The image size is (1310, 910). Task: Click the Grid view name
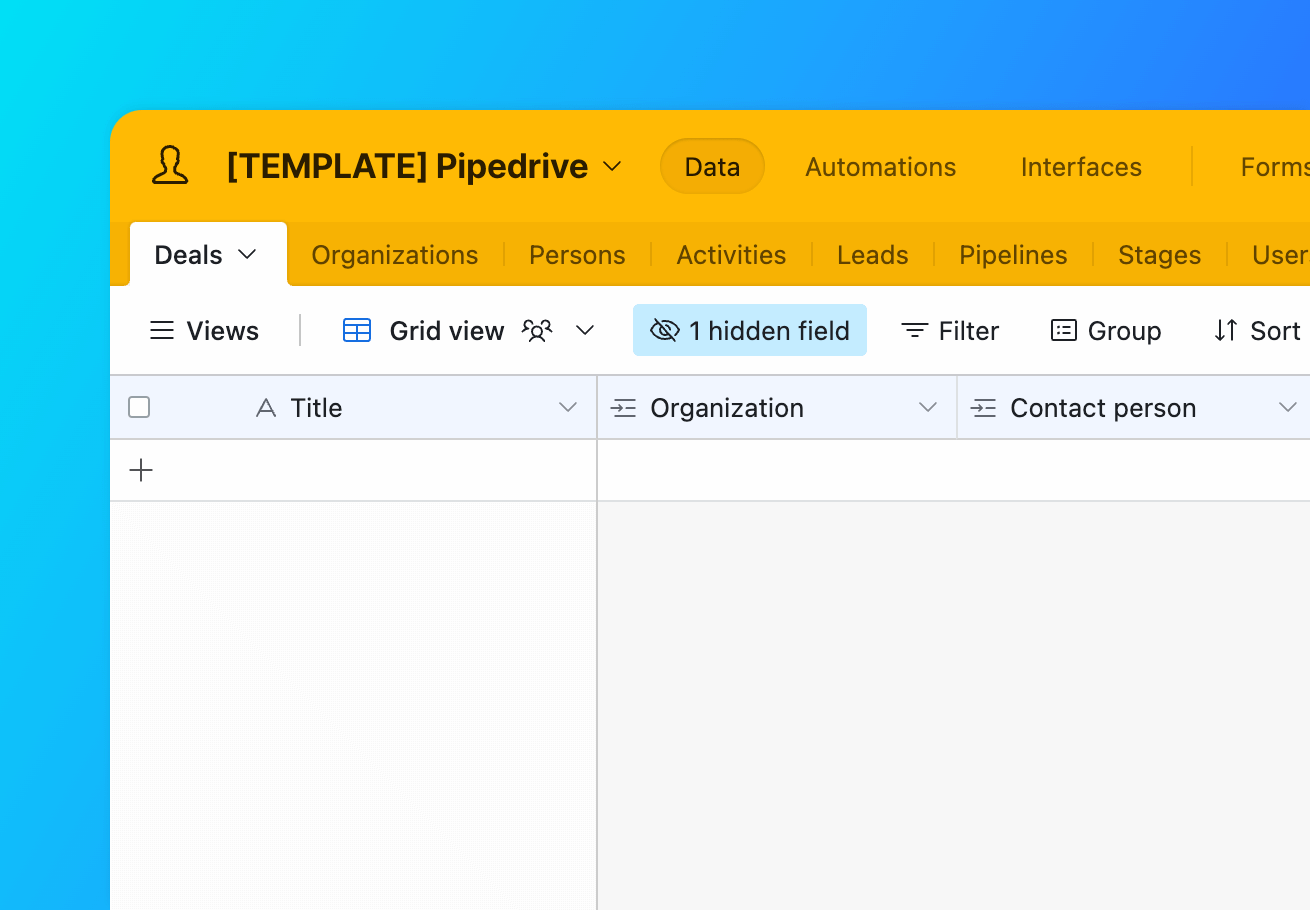point(447,331)
